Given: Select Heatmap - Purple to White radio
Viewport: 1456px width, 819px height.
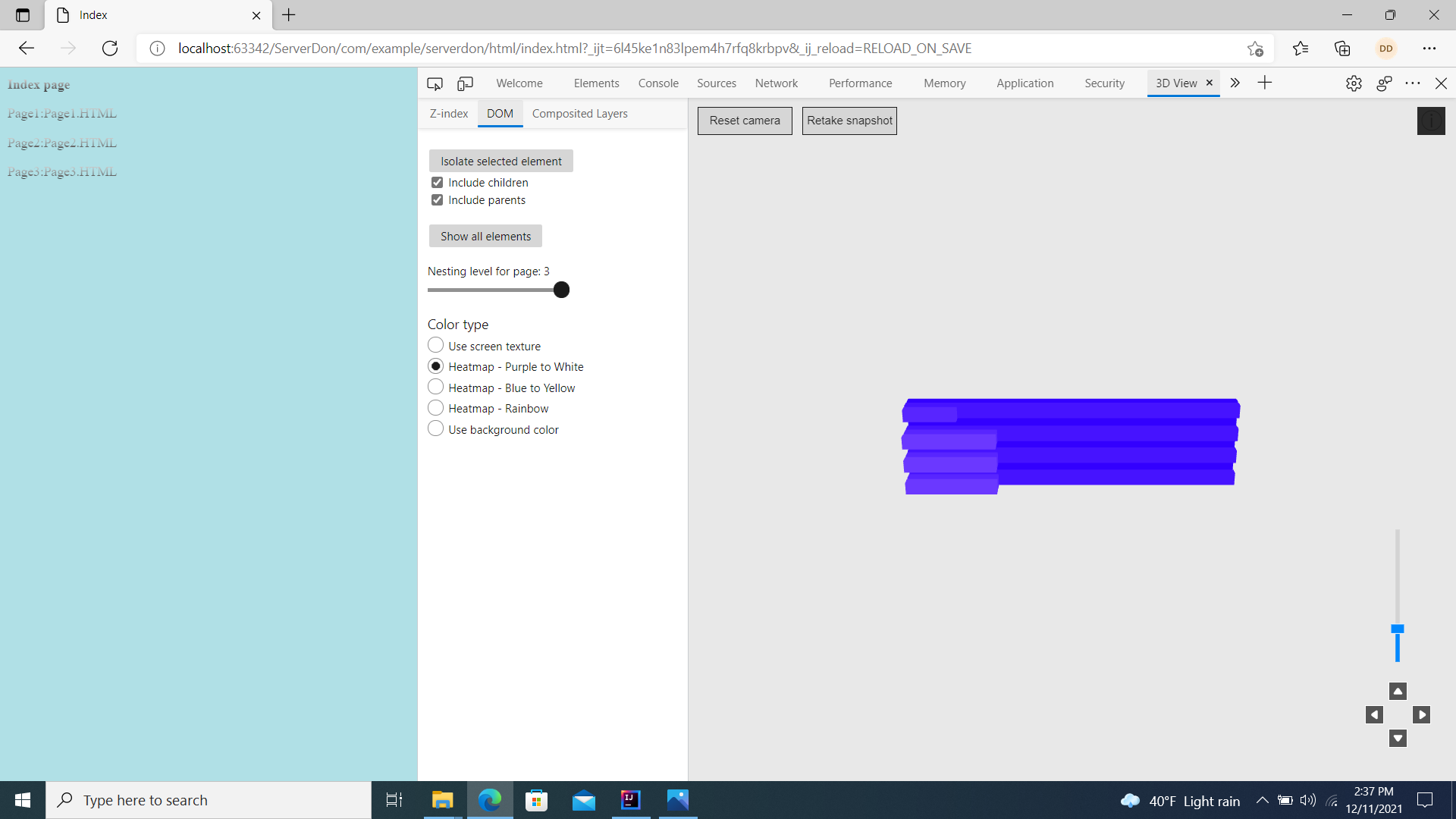Looking at the screenshot, I should pos(435,366).
